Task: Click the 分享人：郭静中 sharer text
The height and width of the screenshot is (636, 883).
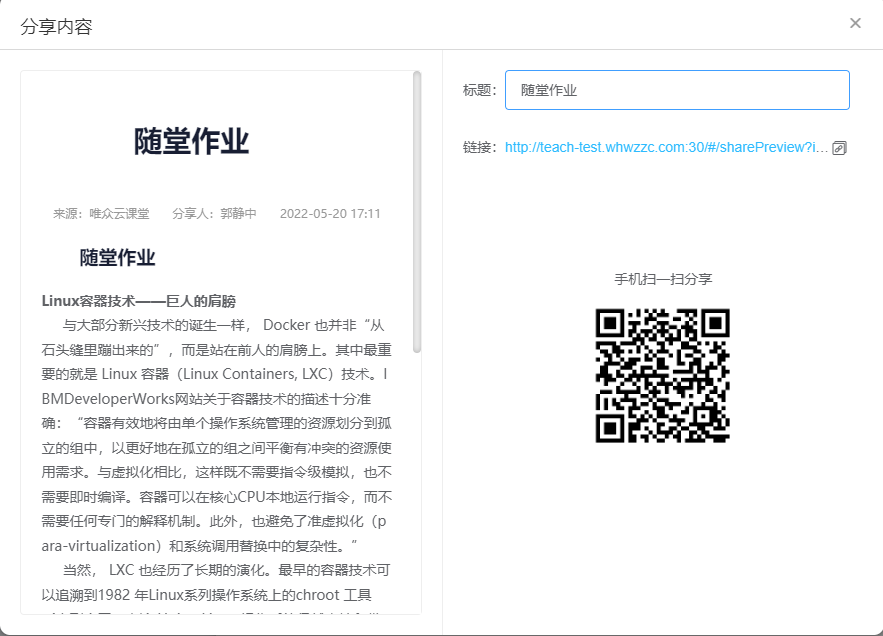Action: point(214,214)
